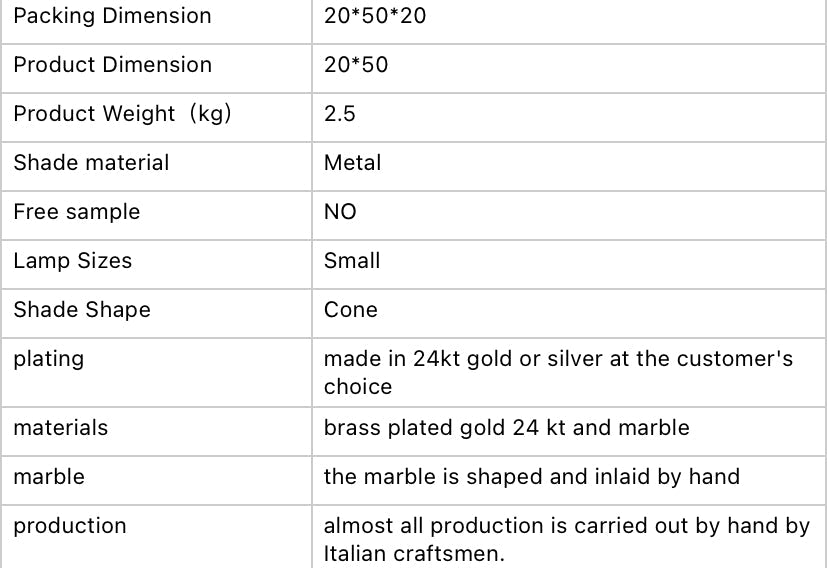The height and width of the screenshot is (568, 828).
Task: Select the materials label cell
Action: tap(60, 428)
